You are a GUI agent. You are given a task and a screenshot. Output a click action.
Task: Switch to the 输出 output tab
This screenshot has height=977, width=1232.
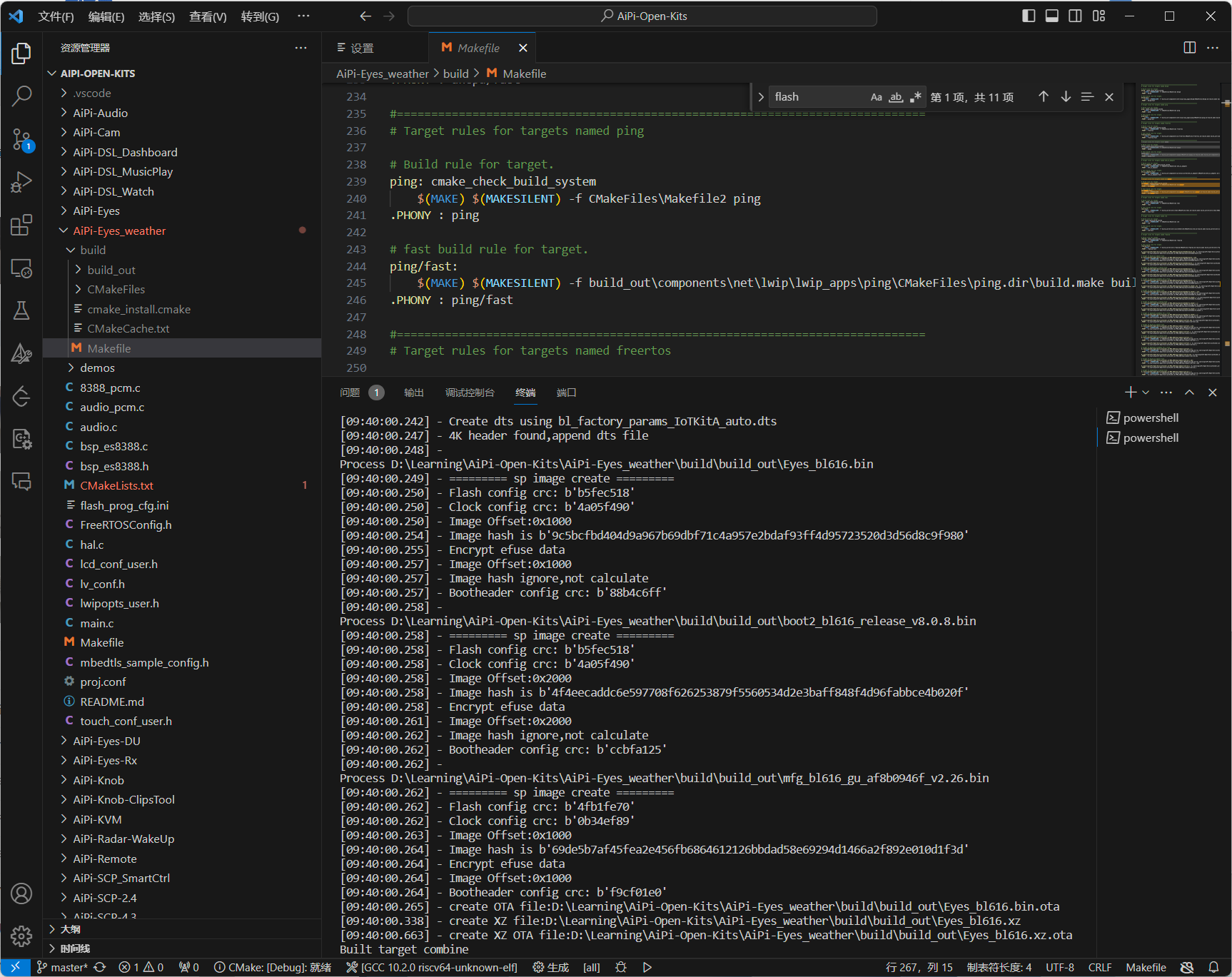click(414, 393)
